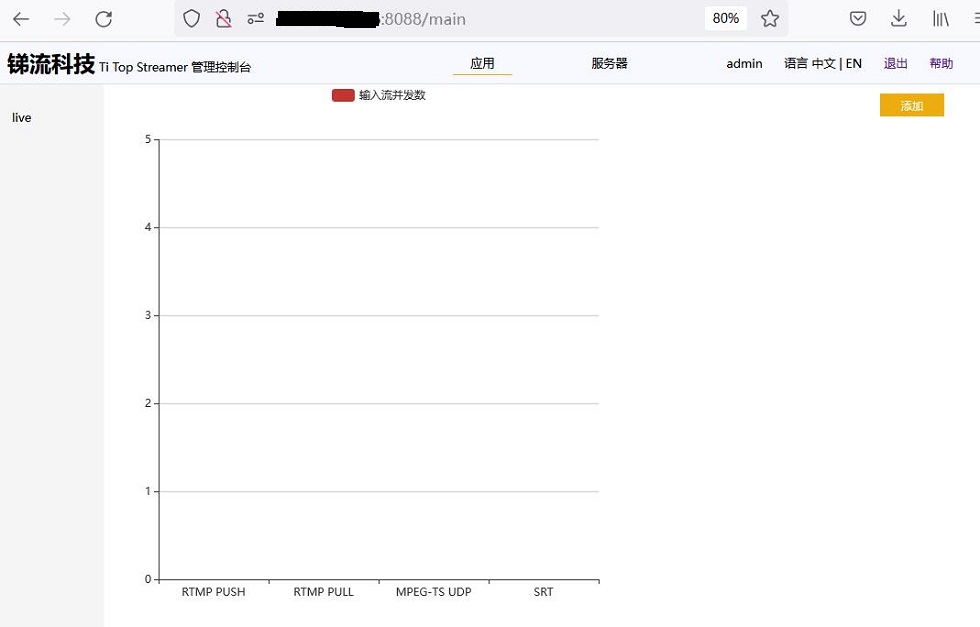Click the RTMP PUSH axis label
The width and height of the screenshot is (980, 627).
click(x=213, y=591)
